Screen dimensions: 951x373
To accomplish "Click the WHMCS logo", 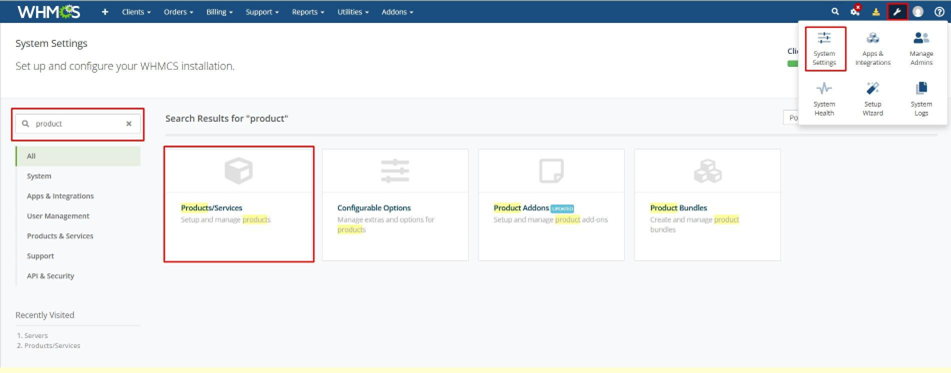I will (x=49, y=12).
